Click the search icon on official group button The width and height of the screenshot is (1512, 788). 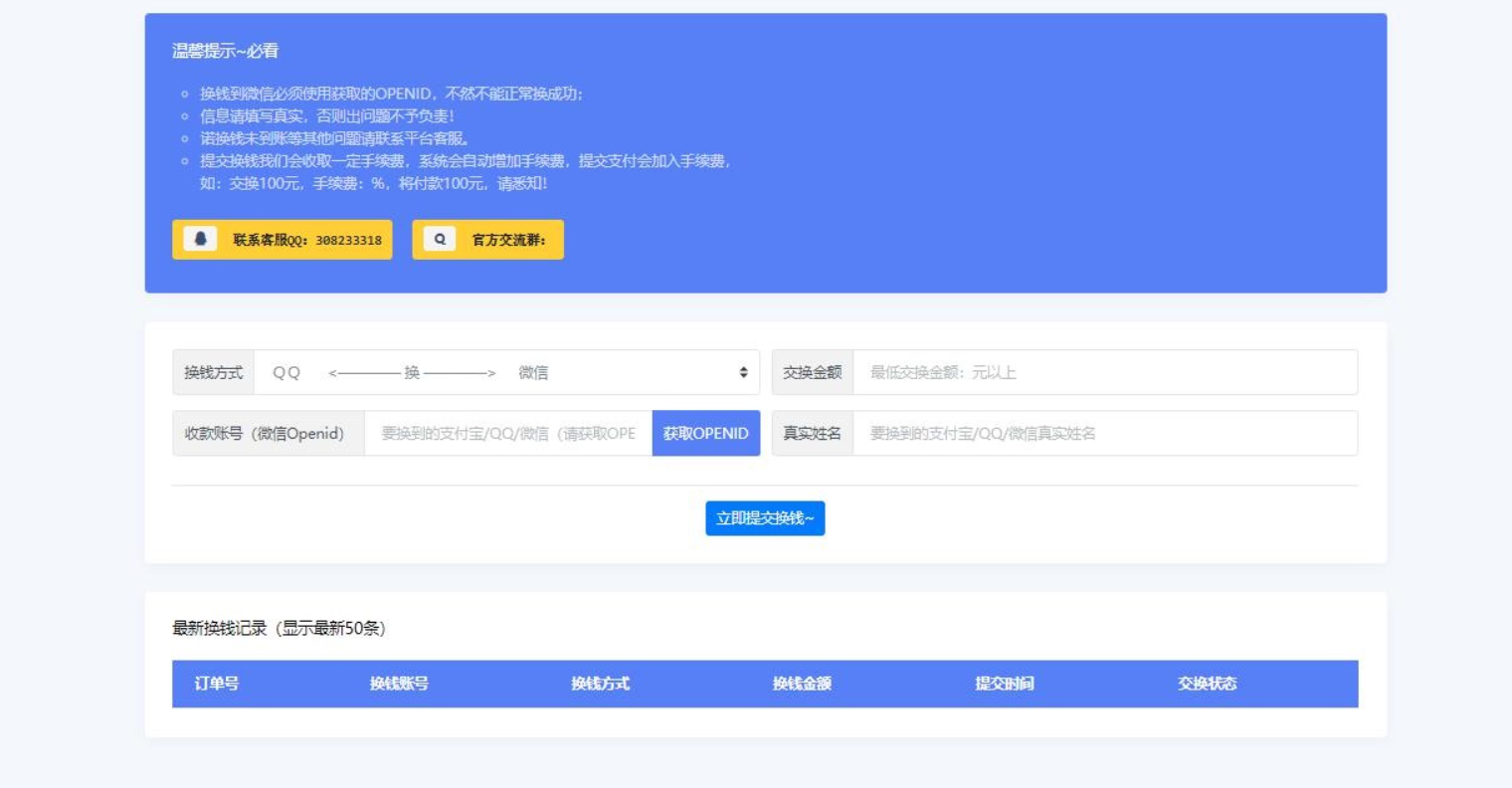[440, 239]
